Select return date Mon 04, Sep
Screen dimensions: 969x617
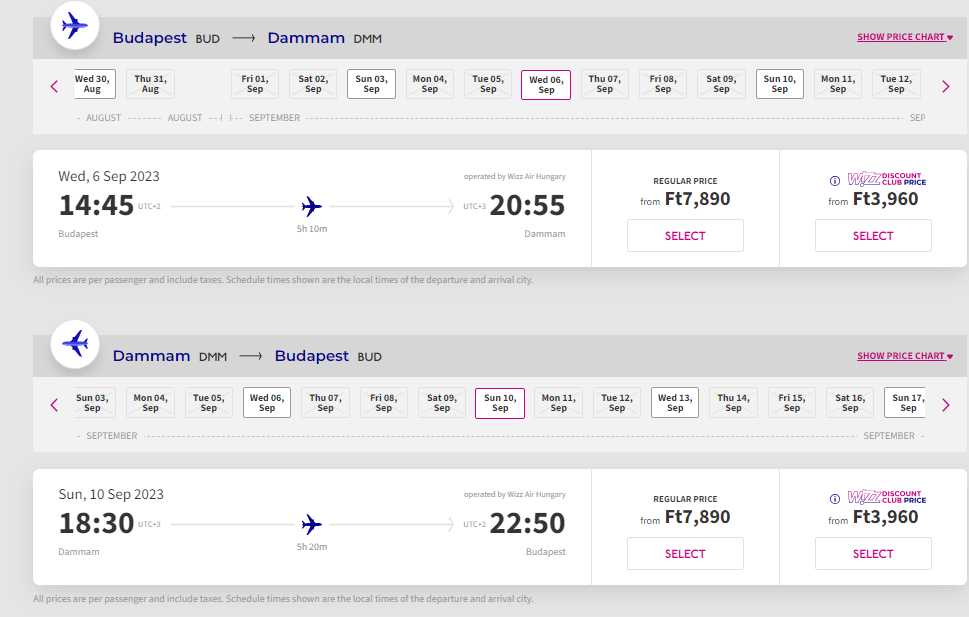[150, 403]
